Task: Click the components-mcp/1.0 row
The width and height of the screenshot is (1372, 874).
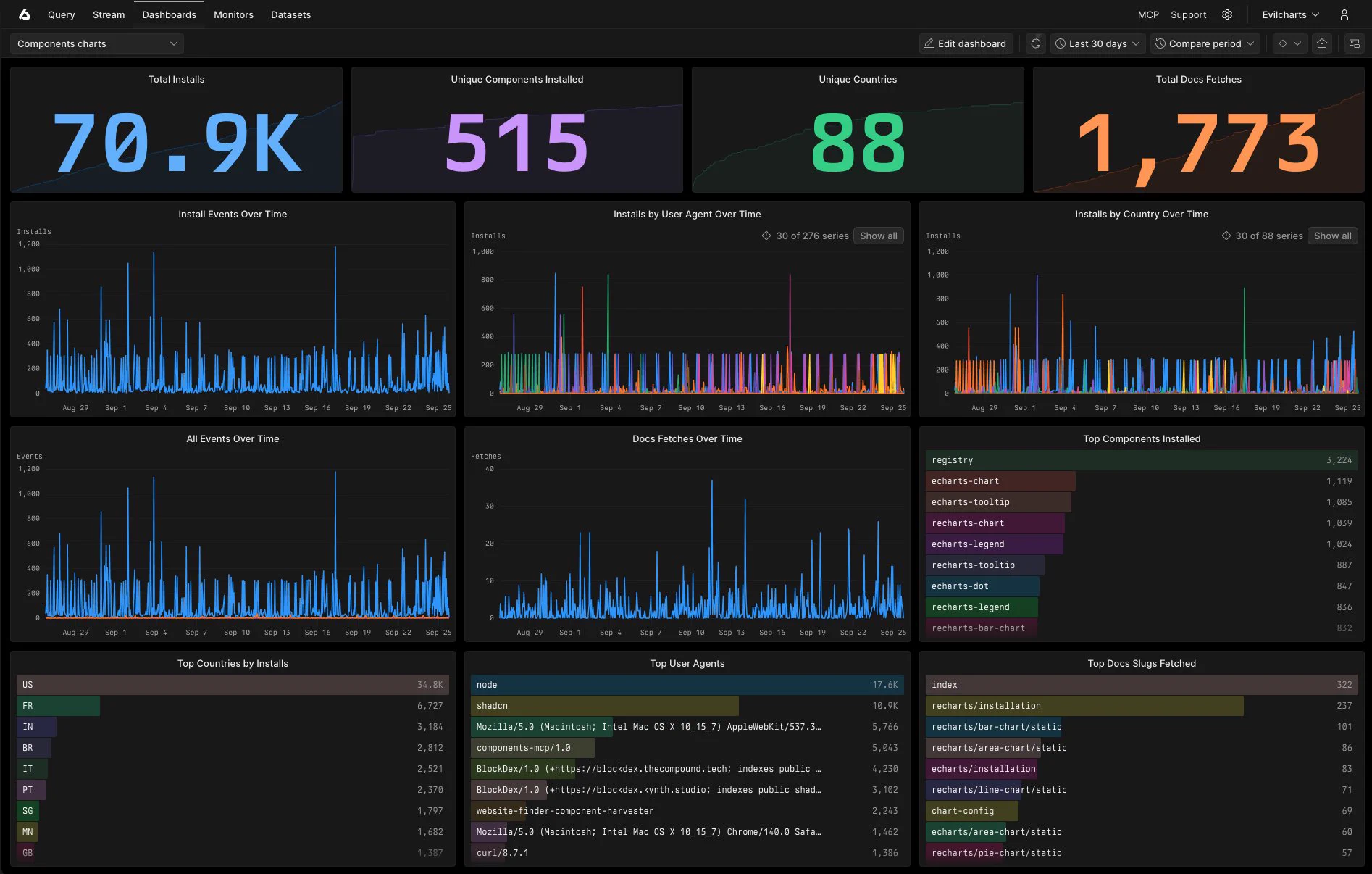Action: pyautogui.click(x=687, y=748)
